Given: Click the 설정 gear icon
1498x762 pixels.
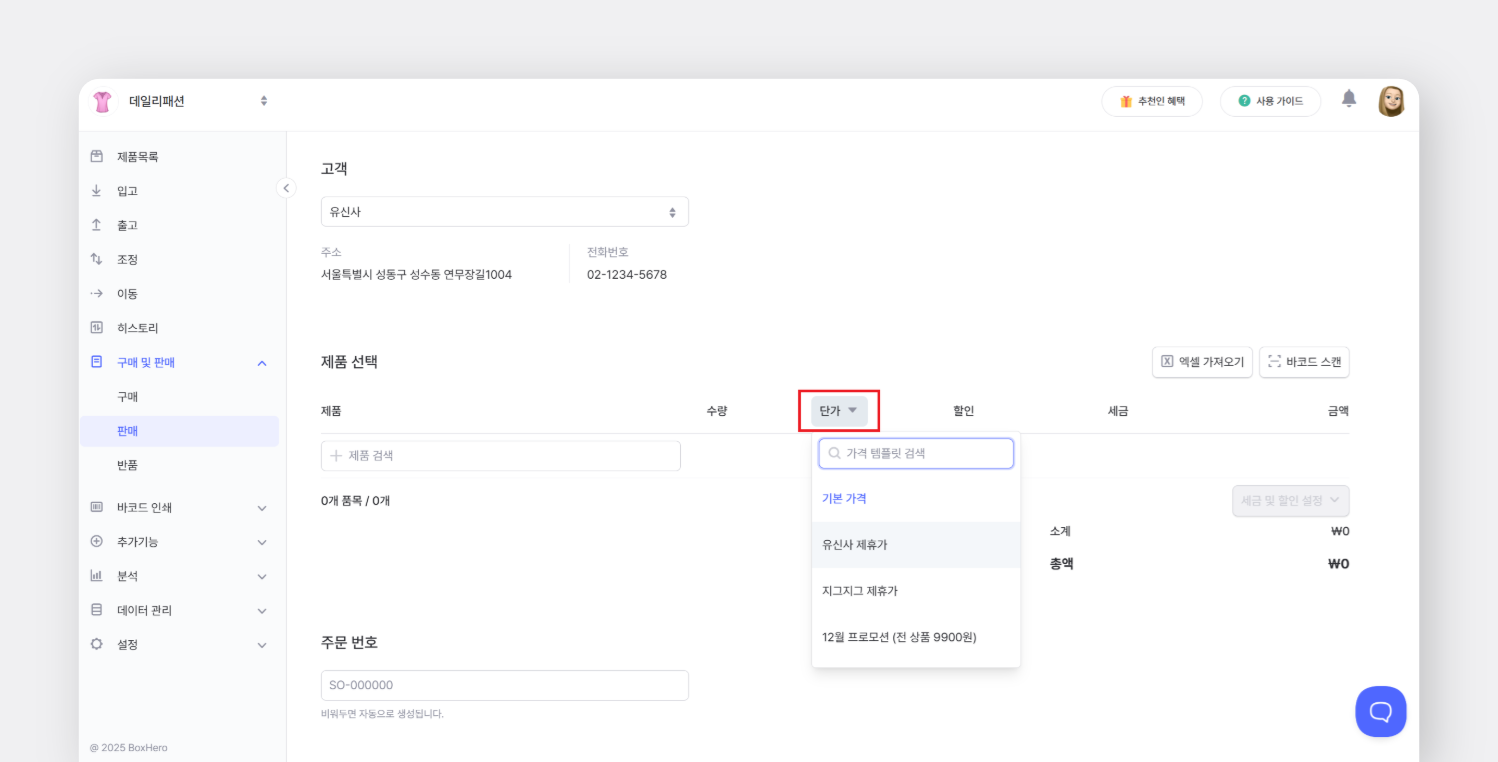Looking at the screenshot, I should point(95,644).
